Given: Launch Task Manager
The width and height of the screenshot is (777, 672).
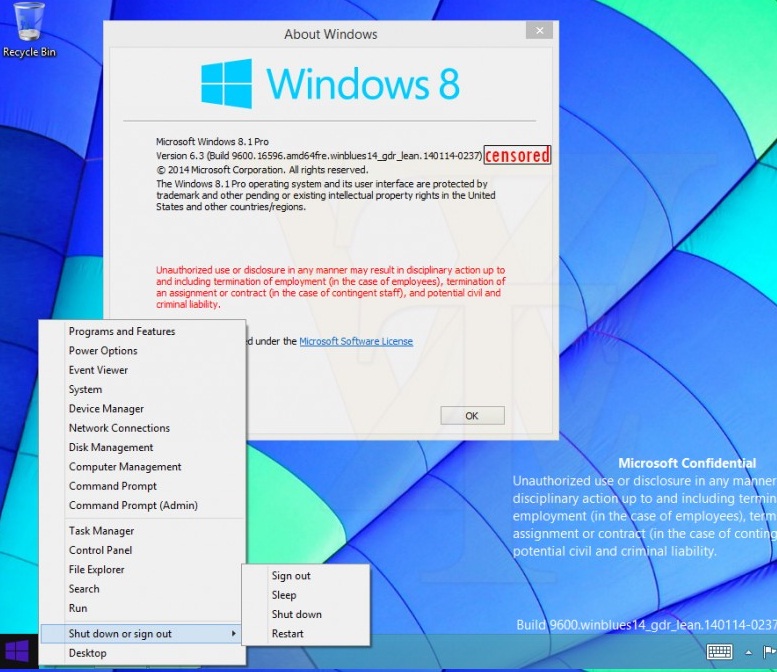Looking at the screenshot, I should 143,531.
